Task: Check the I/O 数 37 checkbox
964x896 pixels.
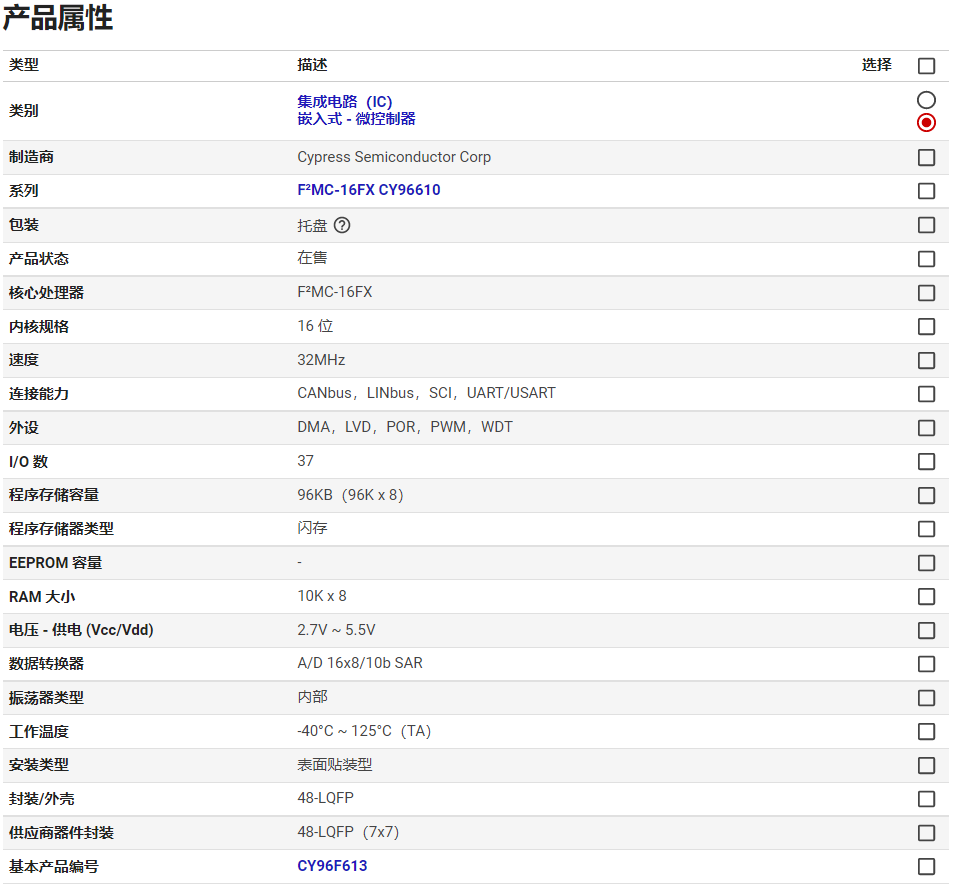Action: (x=926, y=461)
